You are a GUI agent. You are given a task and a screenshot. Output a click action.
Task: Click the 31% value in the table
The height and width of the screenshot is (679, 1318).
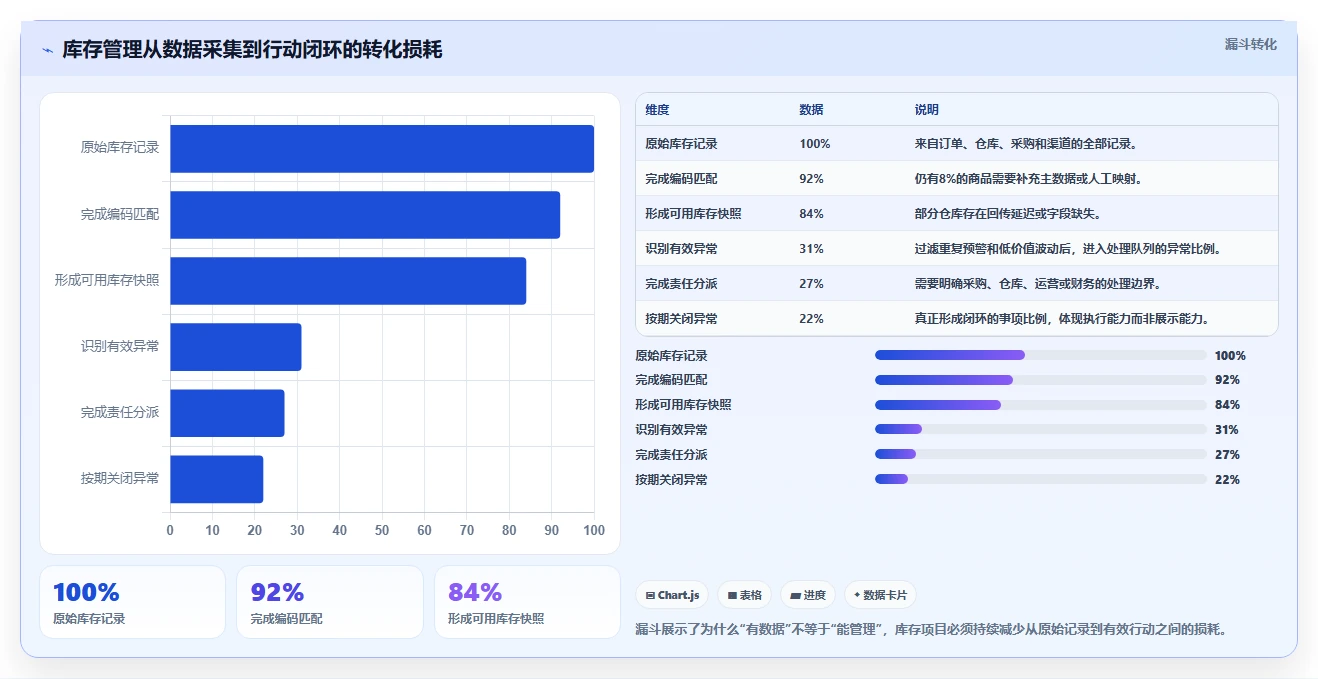pyautogui.click(x=811, y=249)
